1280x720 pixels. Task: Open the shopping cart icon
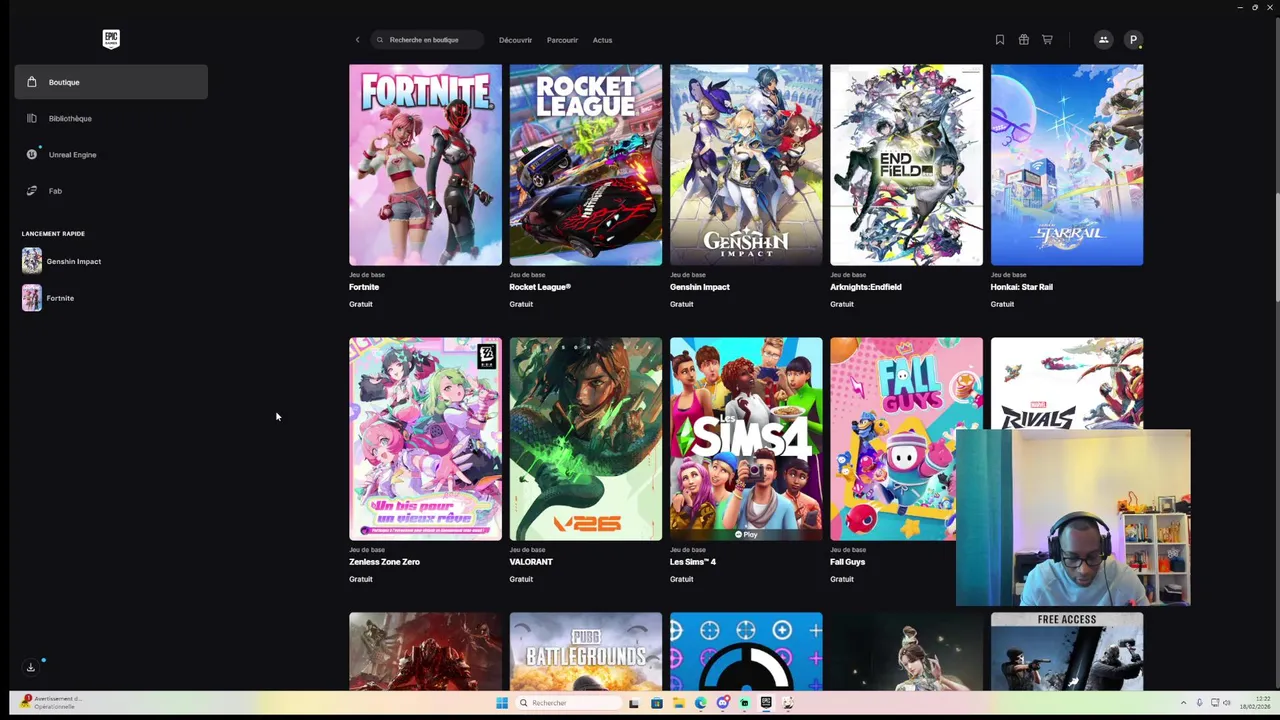tap(1047, 40)
